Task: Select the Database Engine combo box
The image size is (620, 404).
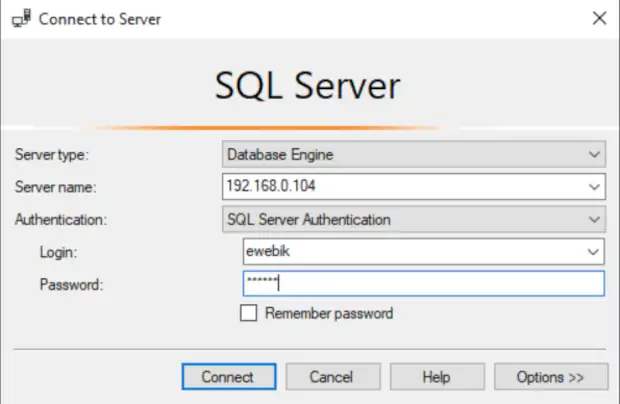Action: point(414,154)
